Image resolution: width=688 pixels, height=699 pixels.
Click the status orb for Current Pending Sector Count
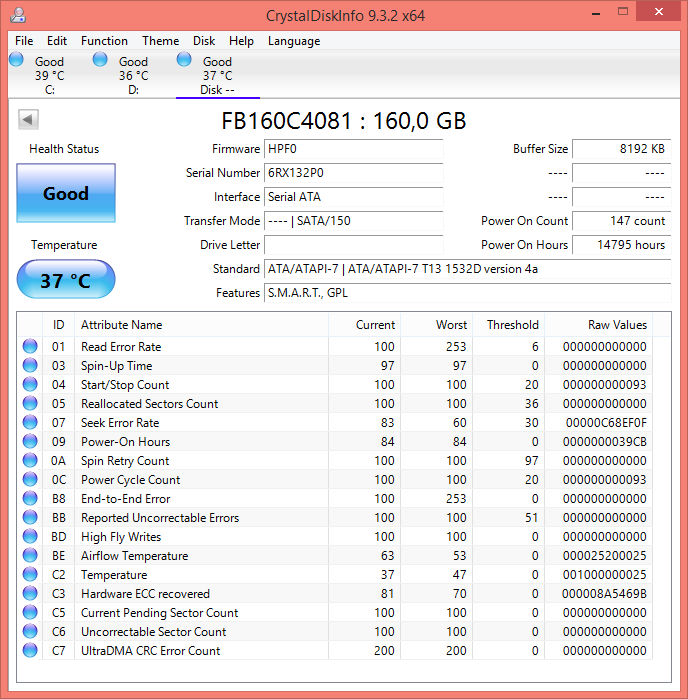30,613
